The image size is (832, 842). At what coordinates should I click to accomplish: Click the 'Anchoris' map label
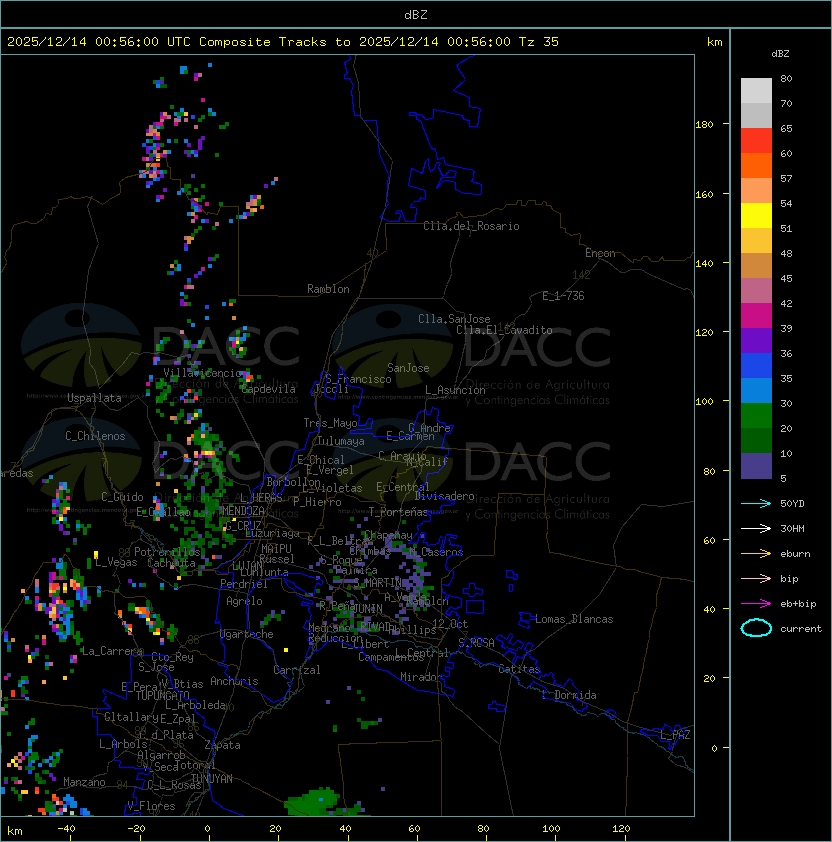(234, 681)
